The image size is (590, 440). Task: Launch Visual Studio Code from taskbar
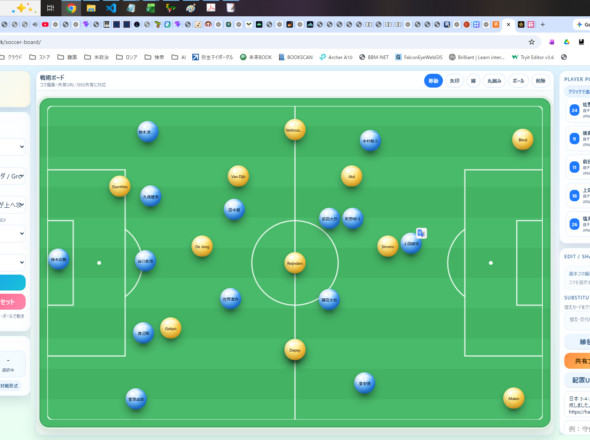point(111,8)
